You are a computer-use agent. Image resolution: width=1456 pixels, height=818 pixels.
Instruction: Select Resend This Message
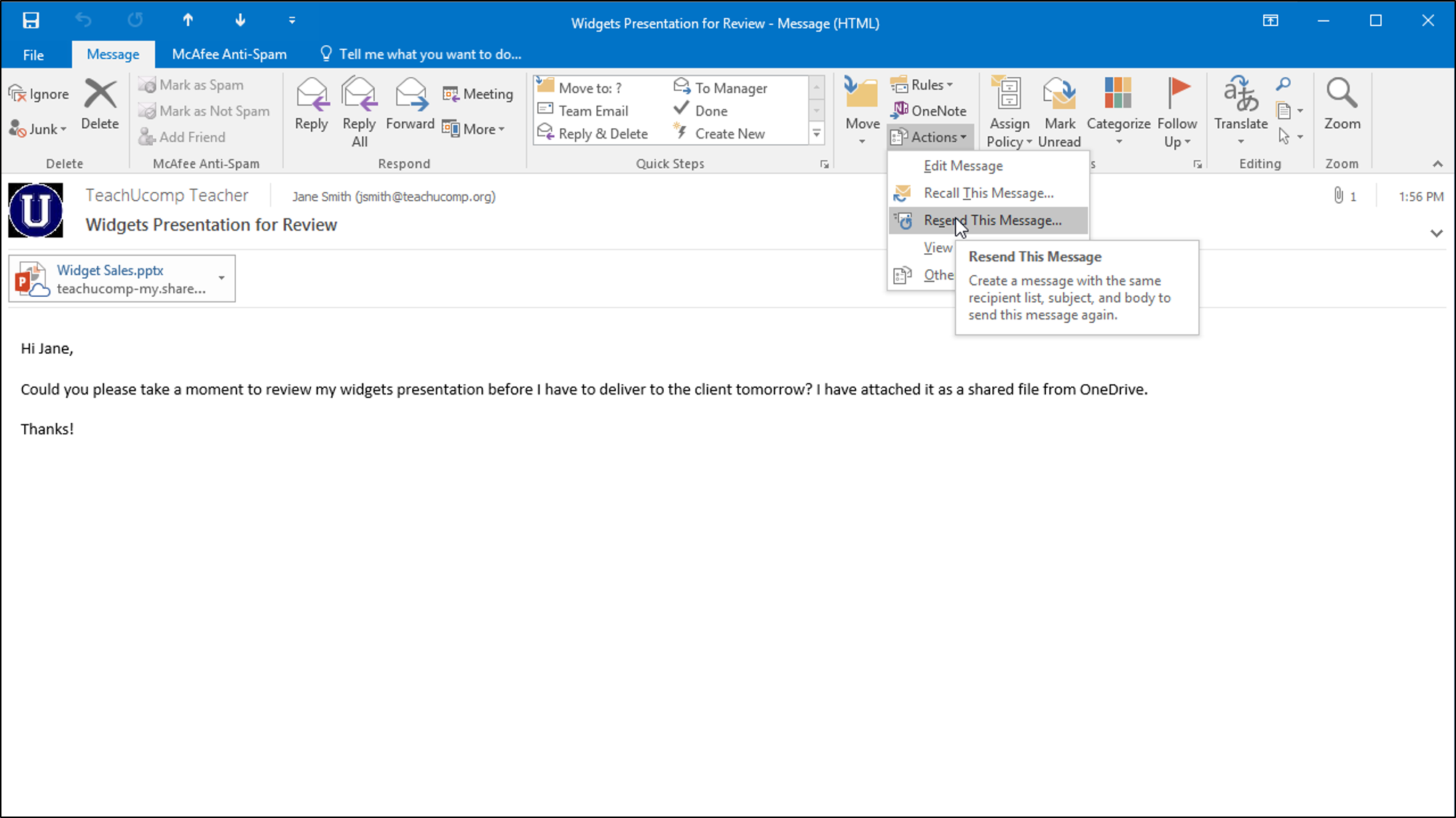pos(992,220)
